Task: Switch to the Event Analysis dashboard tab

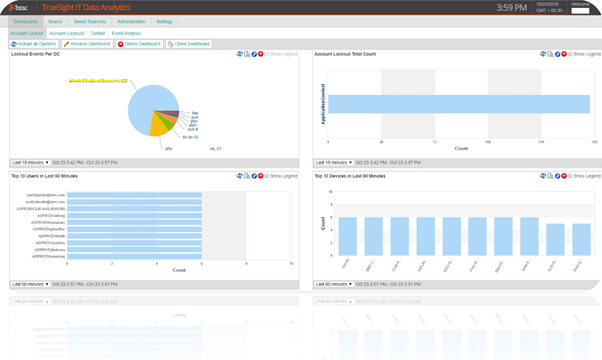Action: pos(126,33)
